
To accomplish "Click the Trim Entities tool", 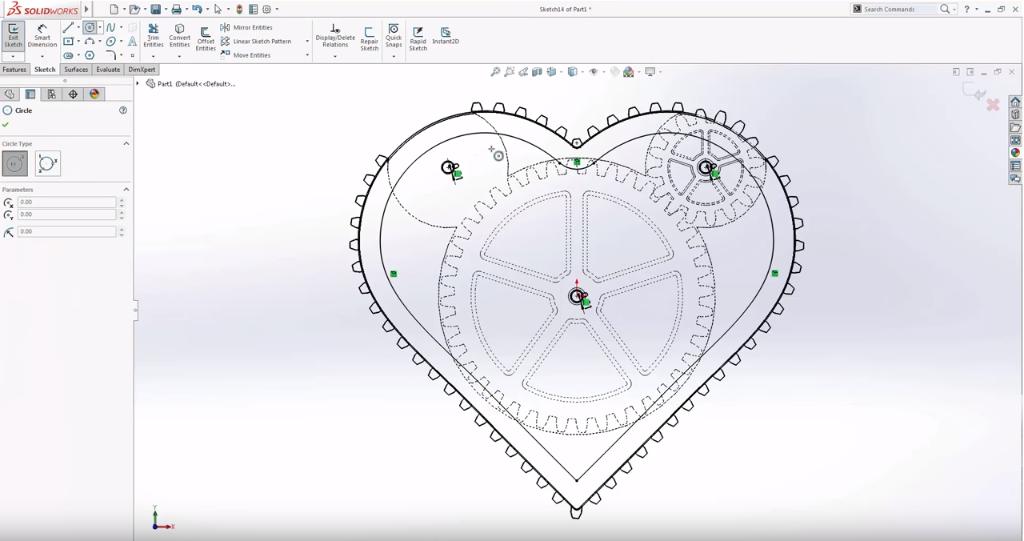I will click(x=153, y=36).
